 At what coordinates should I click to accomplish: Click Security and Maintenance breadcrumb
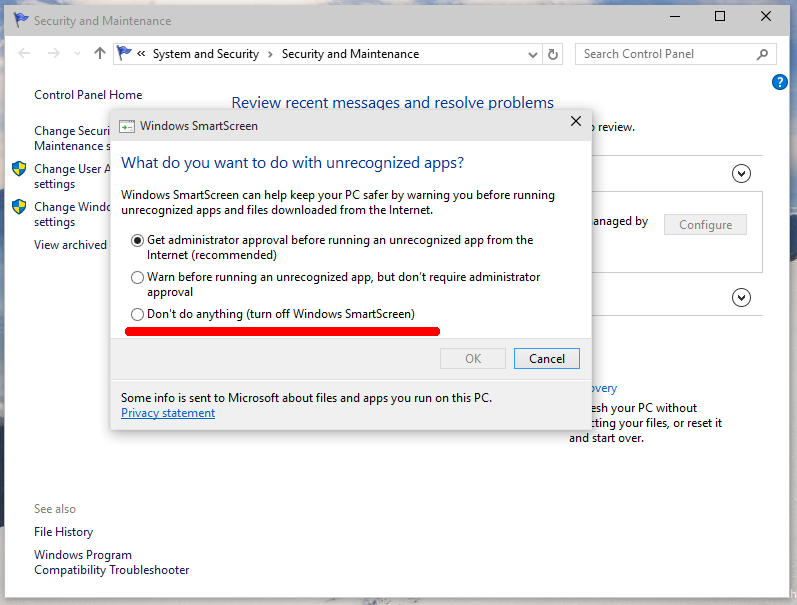[350, 54]
